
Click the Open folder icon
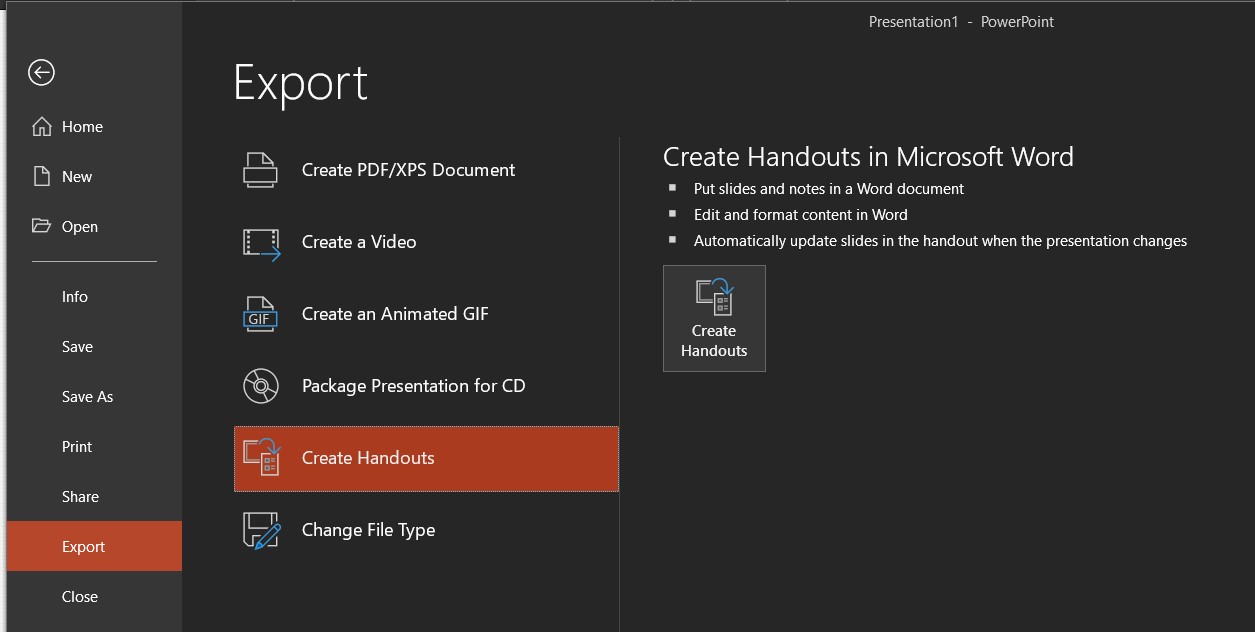42,226
